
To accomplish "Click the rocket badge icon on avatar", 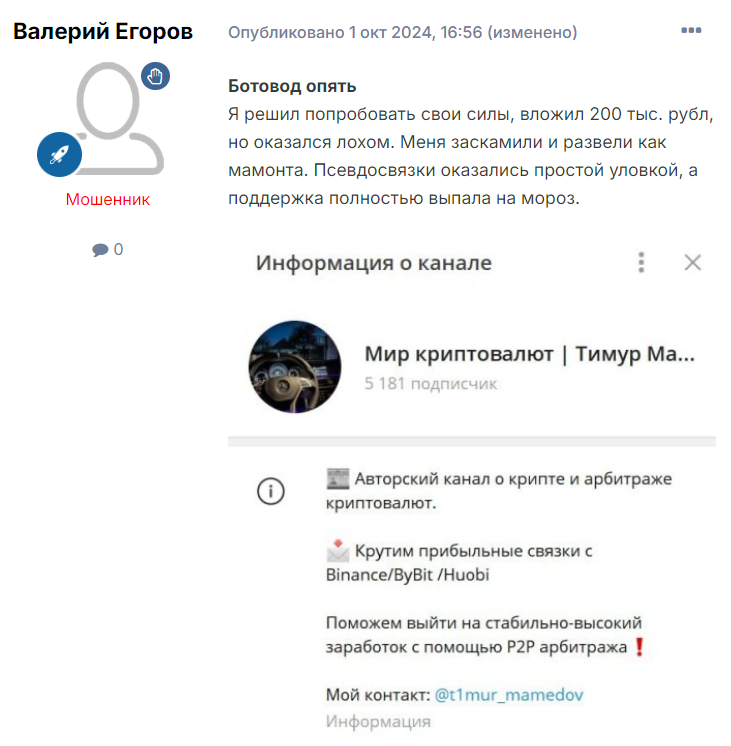I will pyautogui.click(x=59, y=155).
